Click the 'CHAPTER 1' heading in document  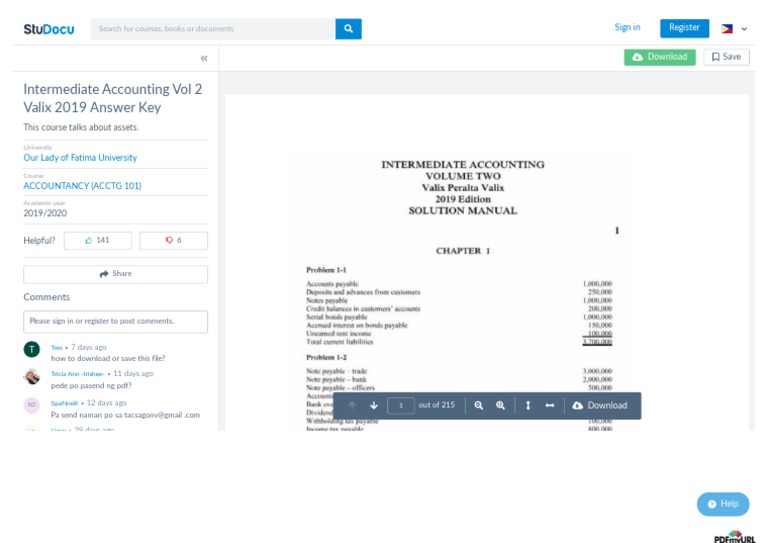(x=463, y=251)
